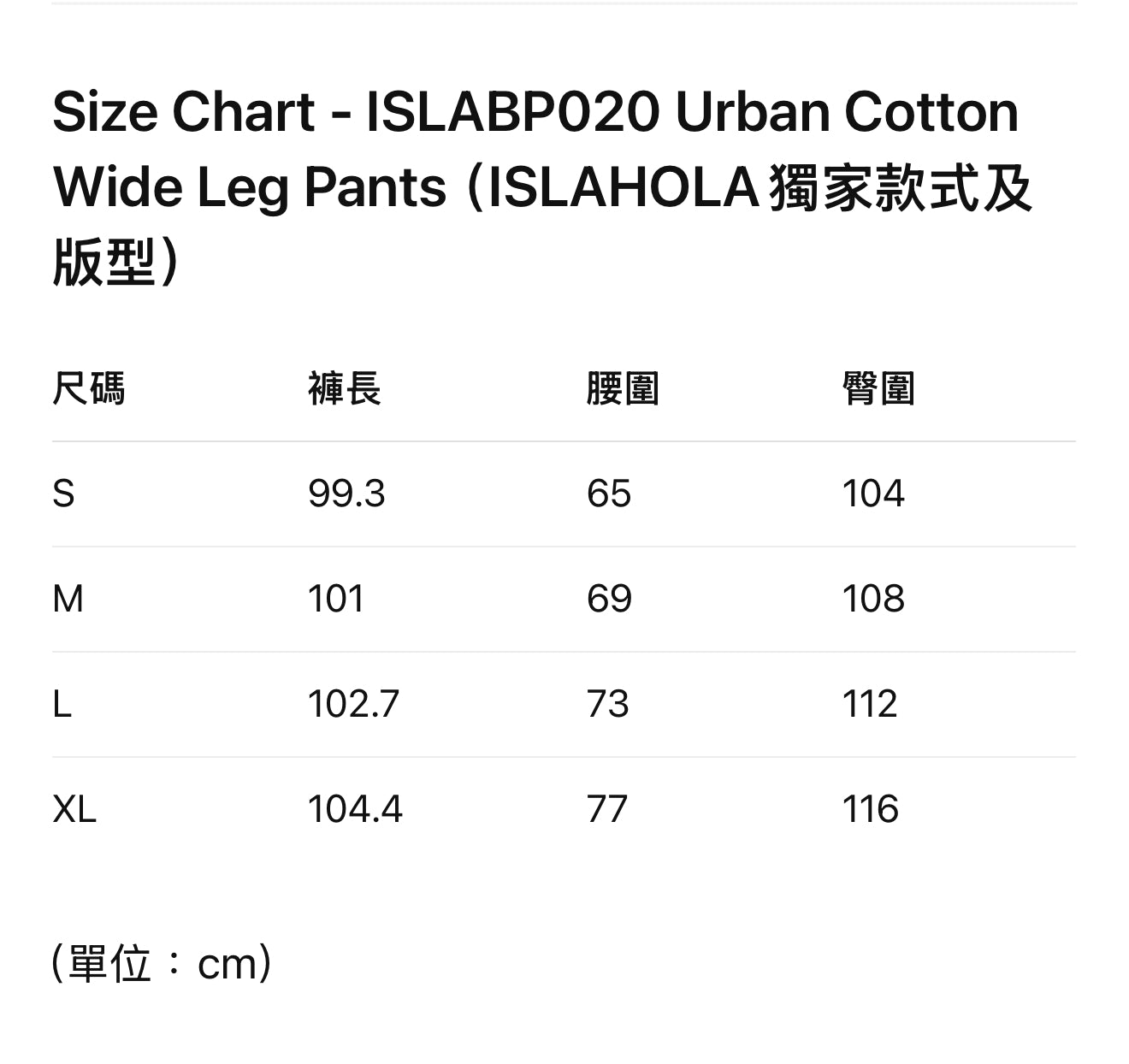Select the L size row label

pyautogui.click(x=62, y=704)
